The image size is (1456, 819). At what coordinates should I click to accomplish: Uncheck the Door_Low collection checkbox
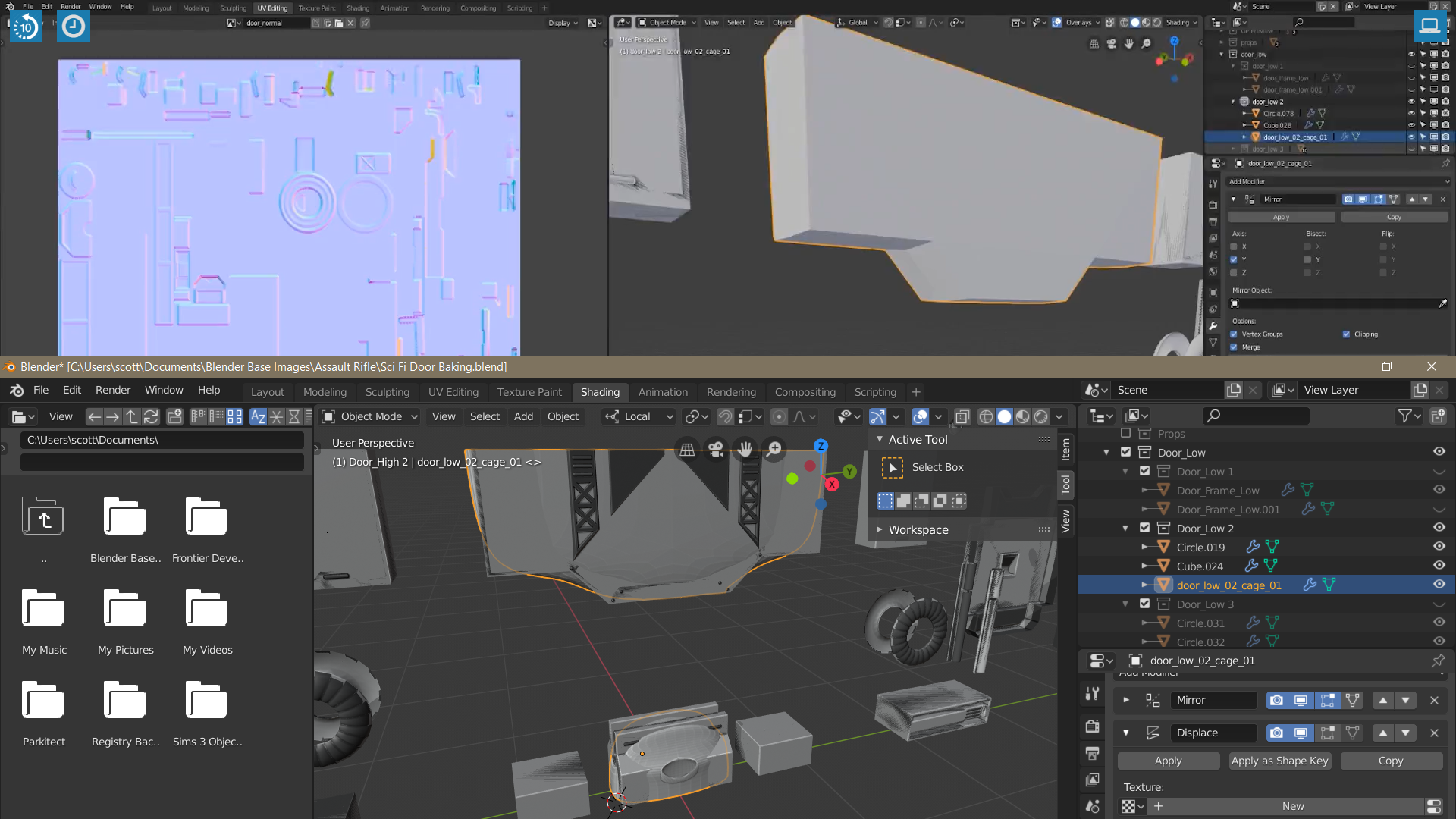tap(1125, 452)
